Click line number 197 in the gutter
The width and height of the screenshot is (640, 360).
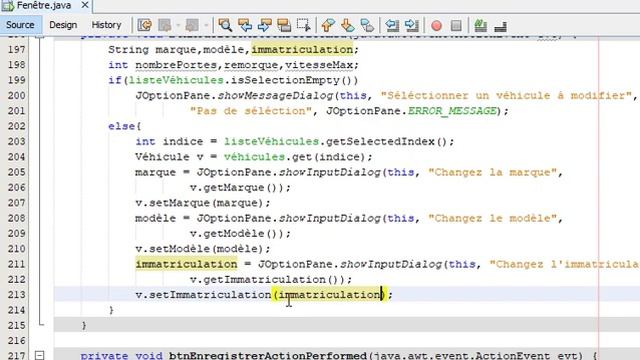point(17,49)
